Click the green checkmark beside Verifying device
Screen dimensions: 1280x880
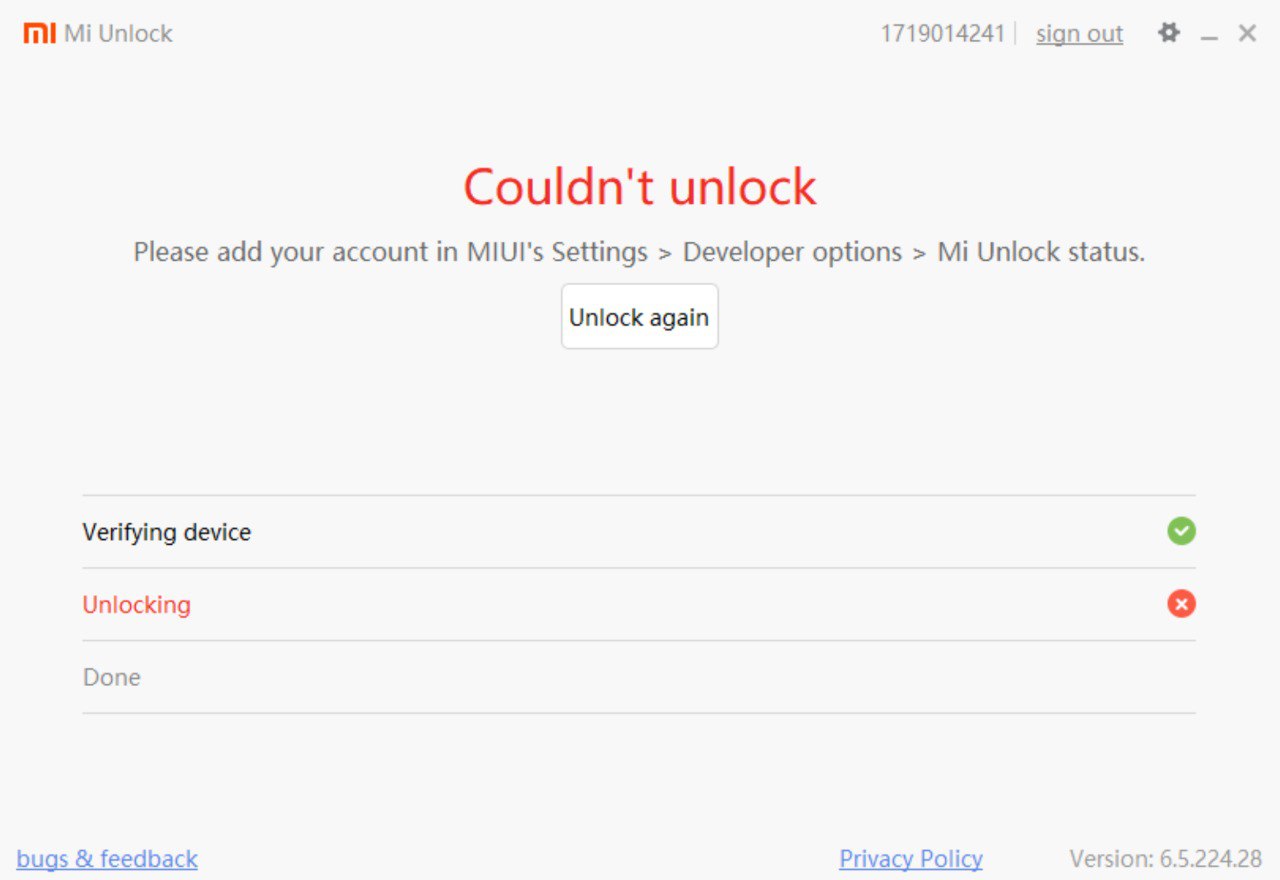pyautogui.click(x=1181, y=531)
